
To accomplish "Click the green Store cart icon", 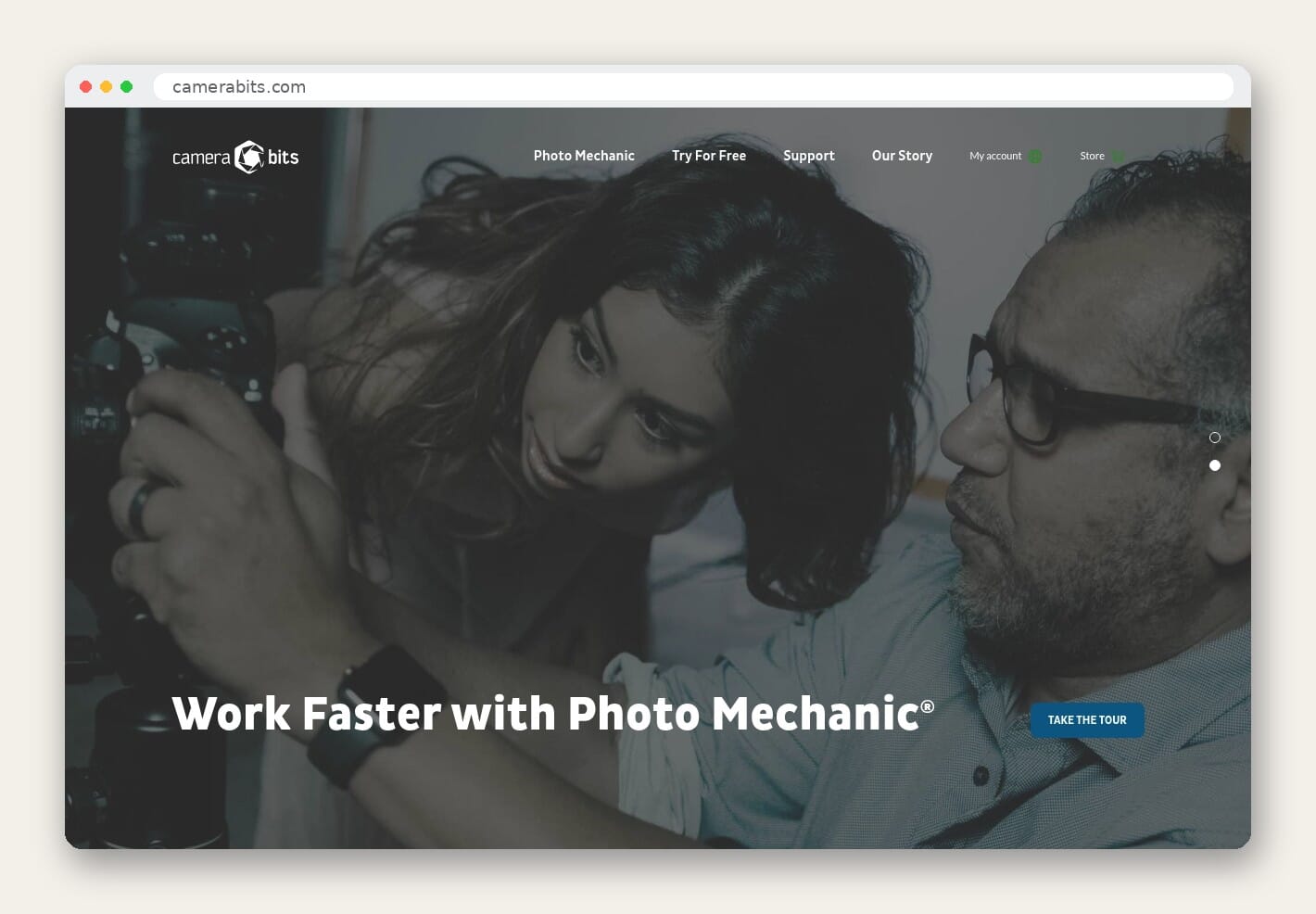I will pos(1118,157).
